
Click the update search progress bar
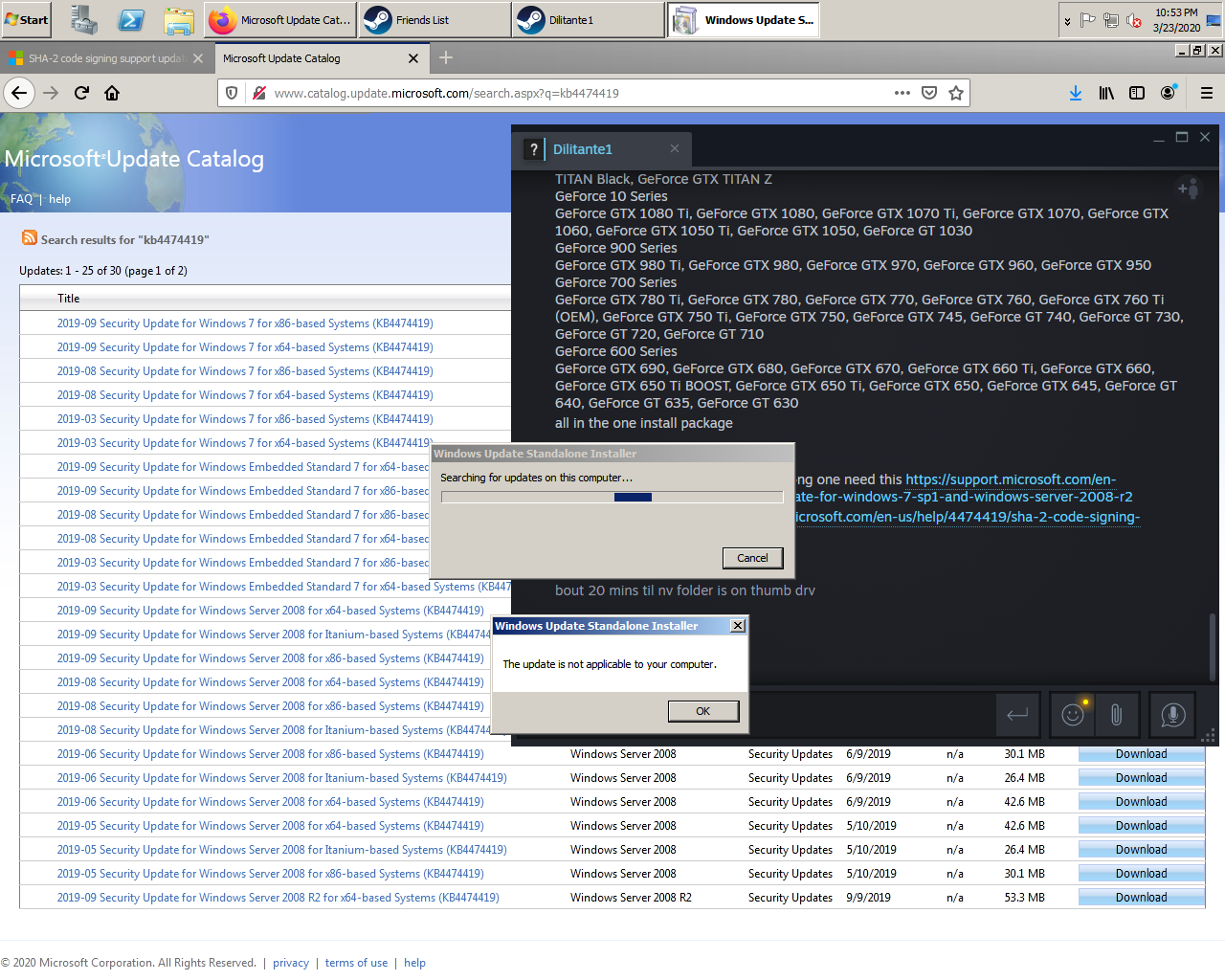pos(612,498)
